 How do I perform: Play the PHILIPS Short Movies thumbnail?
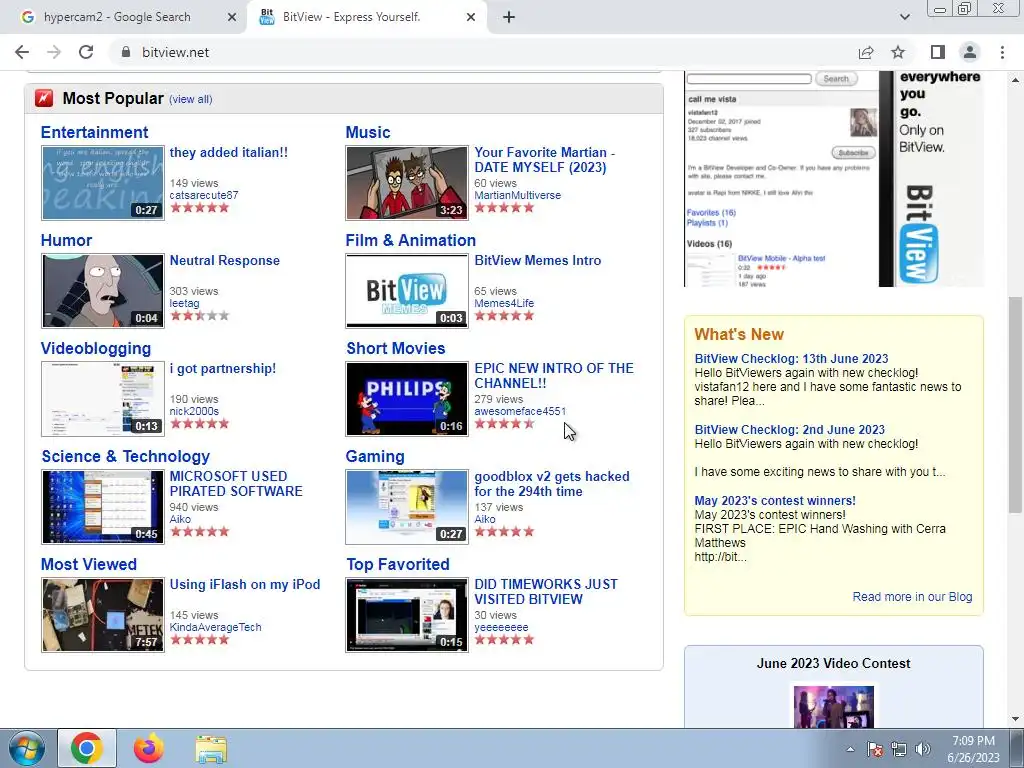(x=407, y=399)
